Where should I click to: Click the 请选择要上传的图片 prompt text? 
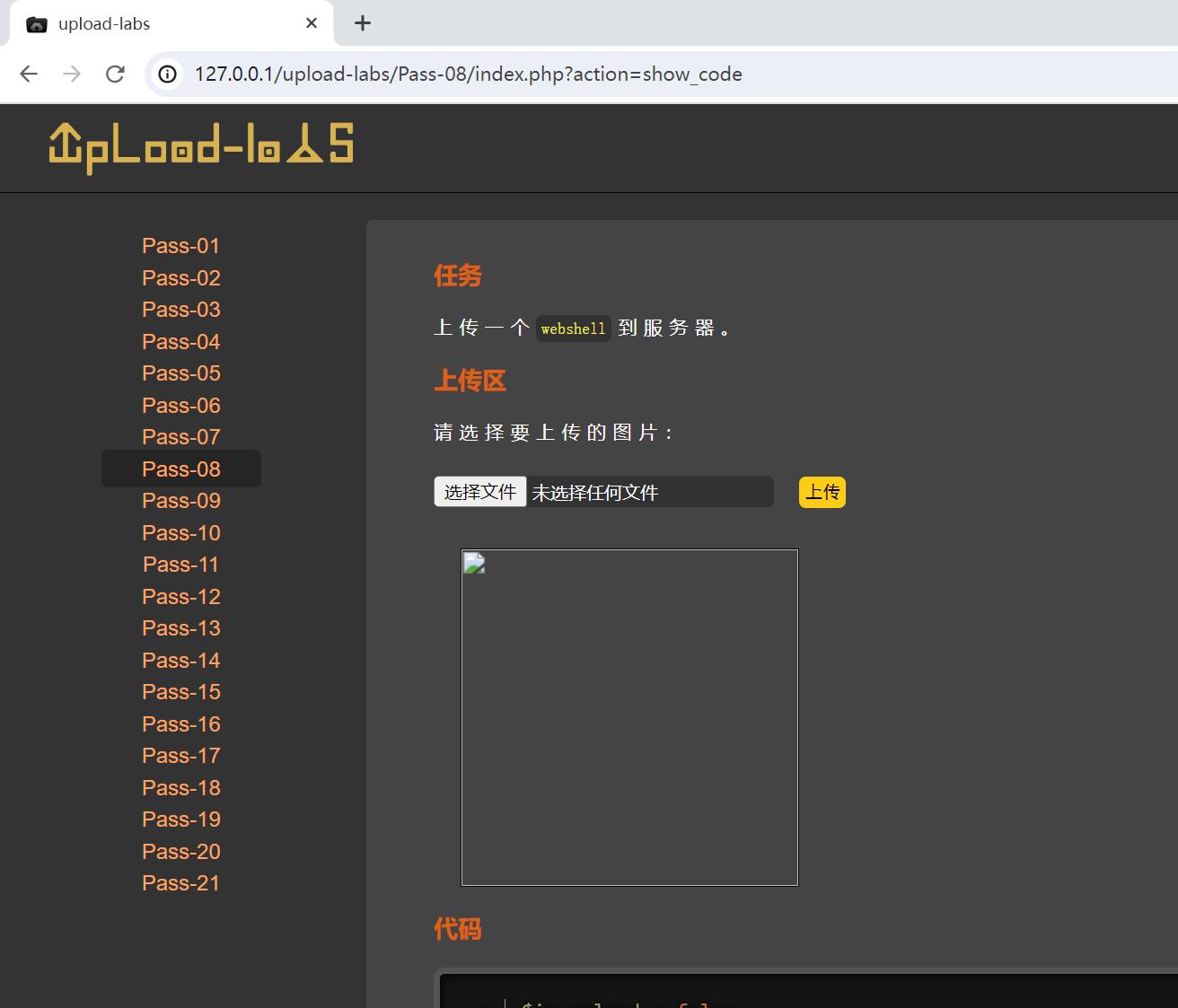554,433
